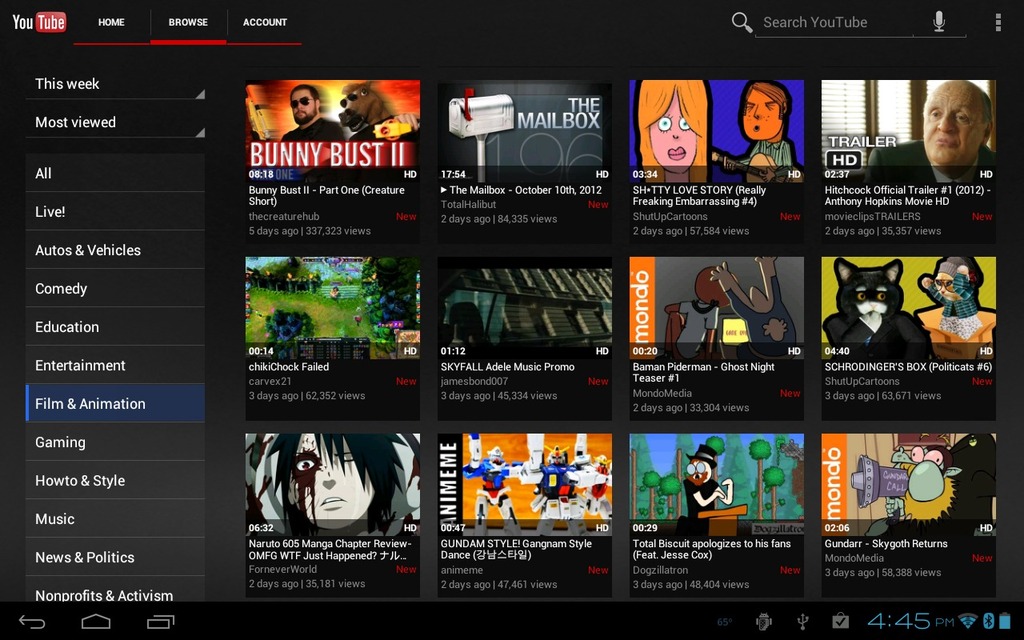Select the All category

click(115, 173)
